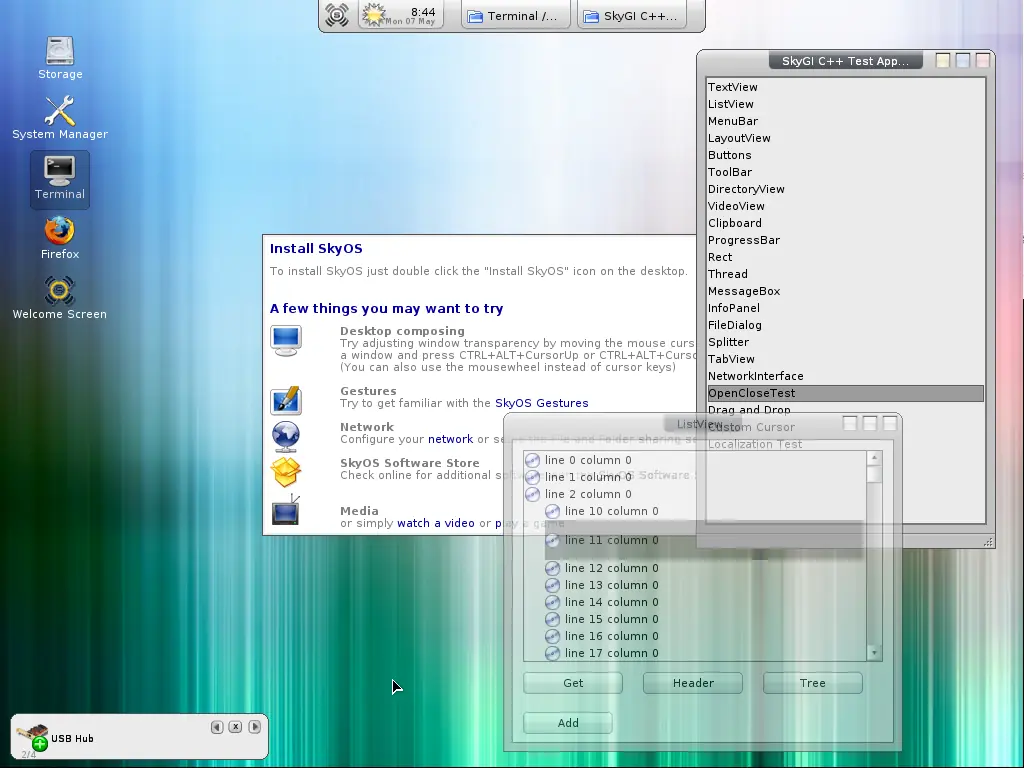Switch to the SkyGI C++ taskbar entry
1024x768 pixels.
coord(630,16)
